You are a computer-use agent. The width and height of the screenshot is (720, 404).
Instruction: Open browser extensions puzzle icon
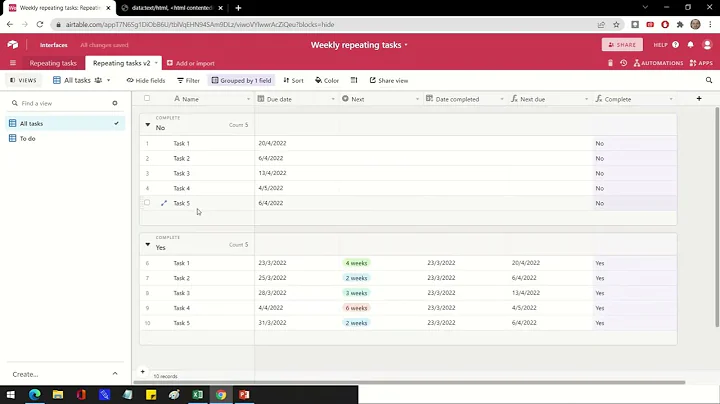pos(680,24)
